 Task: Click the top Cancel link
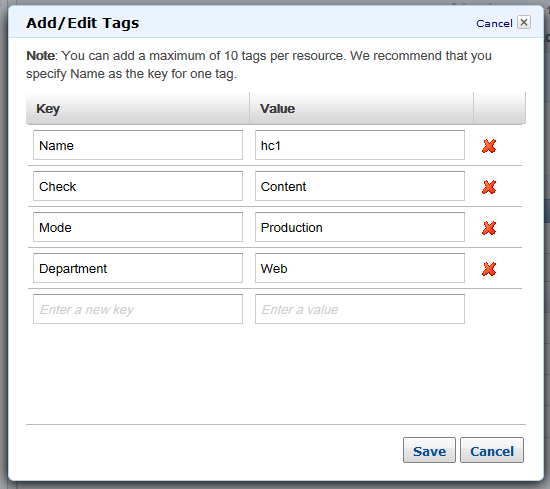[494, 24]
